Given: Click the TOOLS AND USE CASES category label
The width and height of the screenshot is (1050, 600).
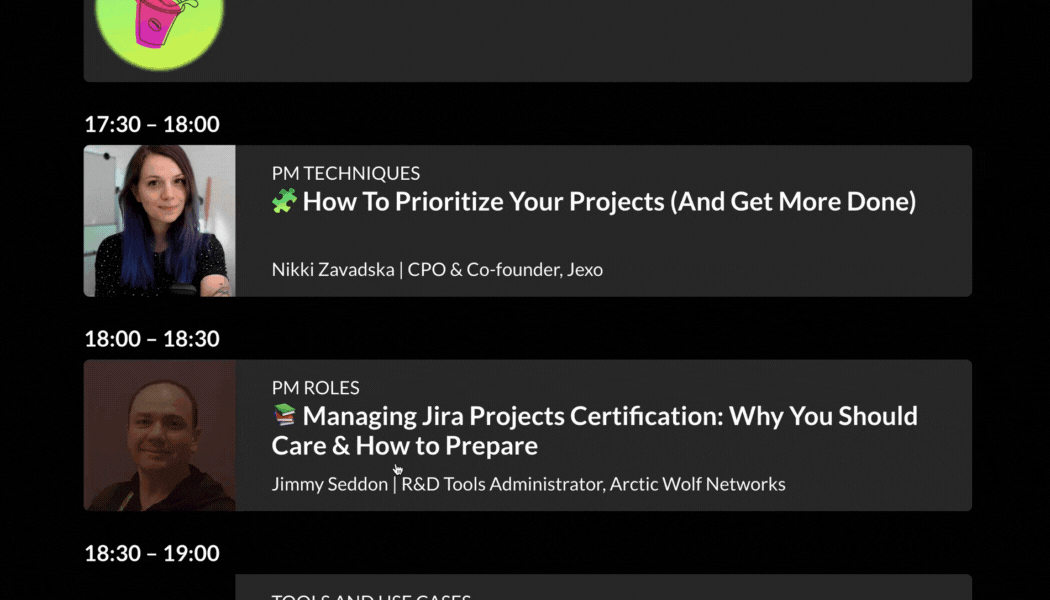Looking at the screenshot, I should 371,596.
